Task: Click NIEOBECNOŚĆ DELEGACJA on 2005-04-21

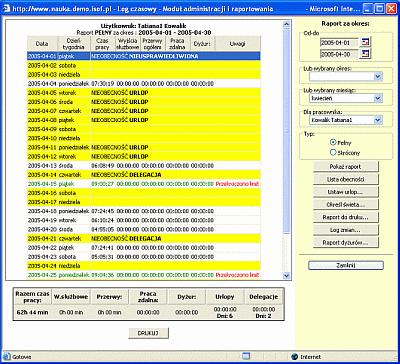Action: coord(126,239)
